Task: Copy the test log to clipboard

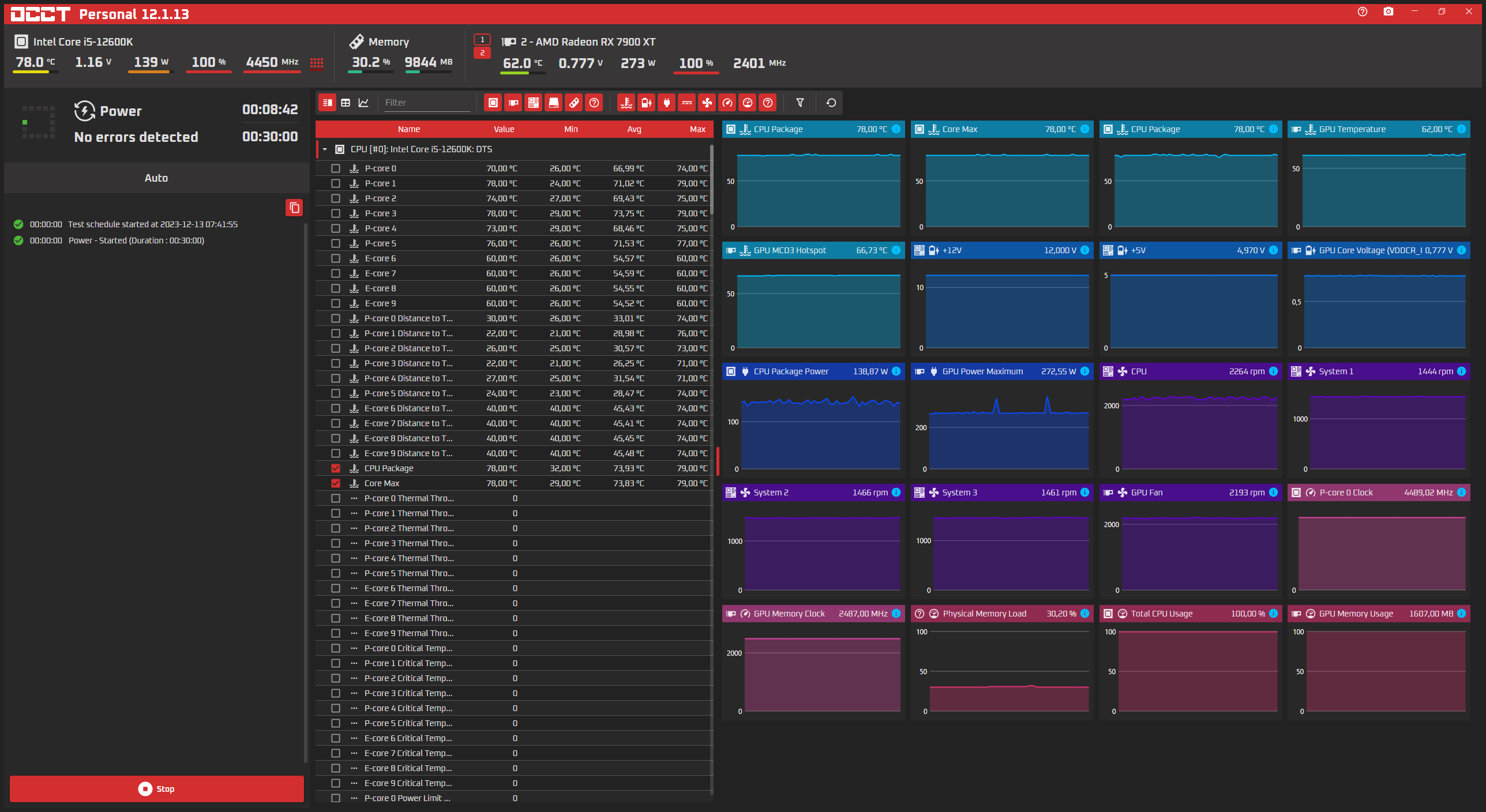Action: (x=294, y=208)
